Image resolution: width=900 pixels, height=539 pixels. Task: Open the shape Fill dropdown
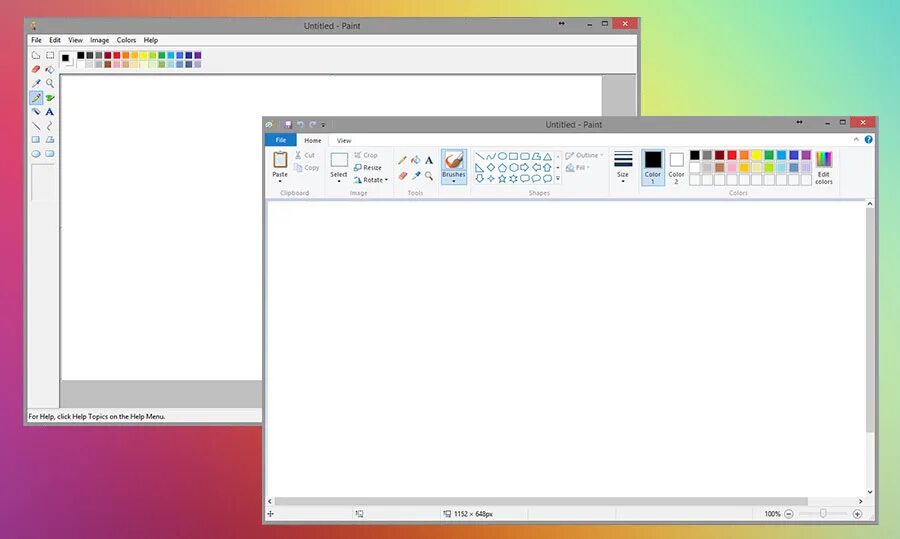click(577, 168)
